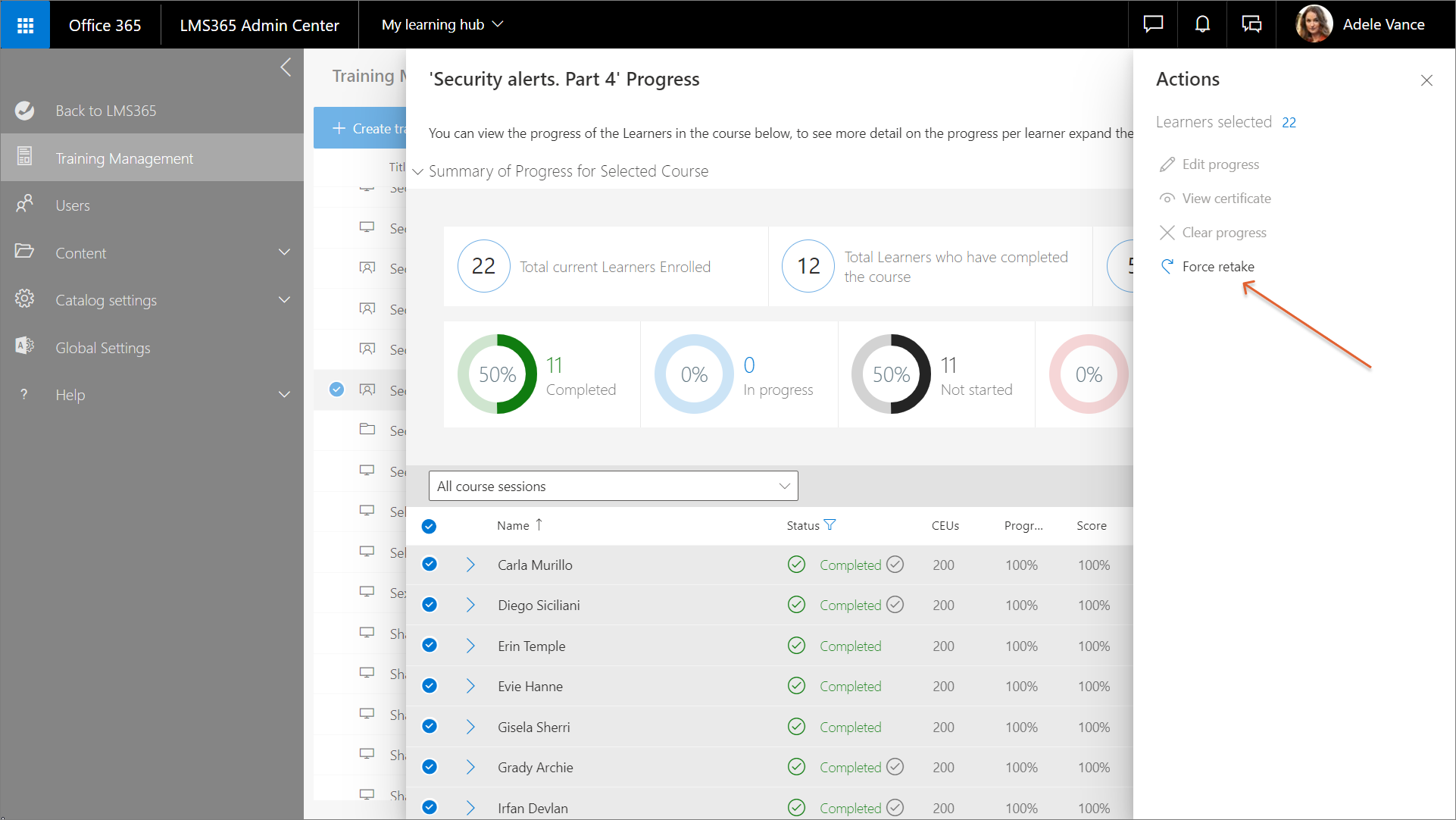Expand Diego Siciliani's progress details
The height and width of the screenshot is (820, 1456).
pyautogui.click(x=470, y=605)
